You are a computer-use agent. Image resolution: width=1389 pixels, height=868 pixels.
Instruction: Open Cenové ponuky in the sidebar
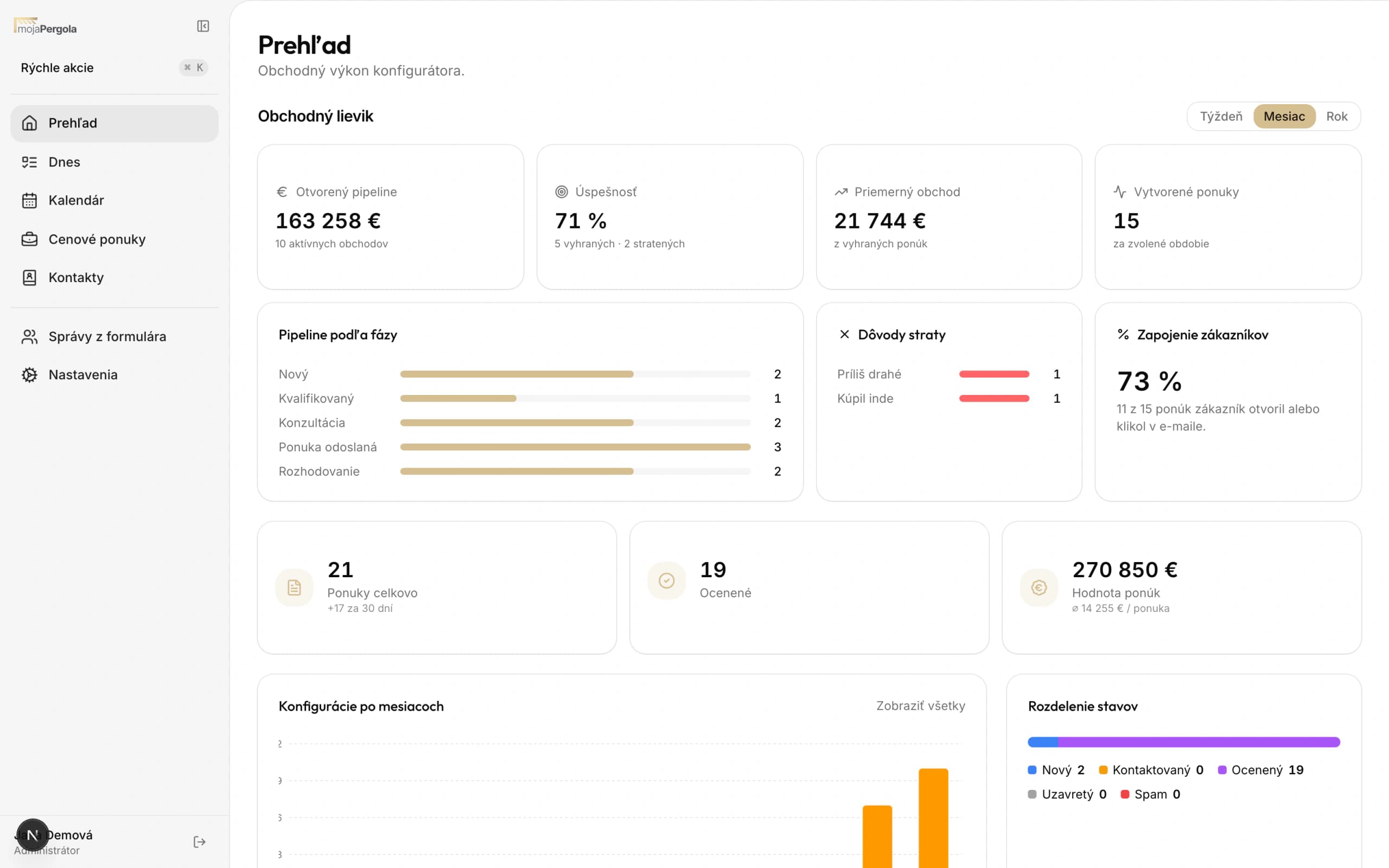(114, 239)
